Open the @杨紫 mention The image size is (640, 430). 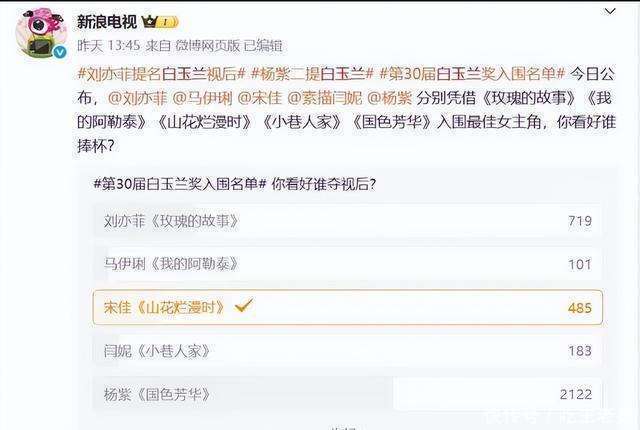[x=390, y=98]
